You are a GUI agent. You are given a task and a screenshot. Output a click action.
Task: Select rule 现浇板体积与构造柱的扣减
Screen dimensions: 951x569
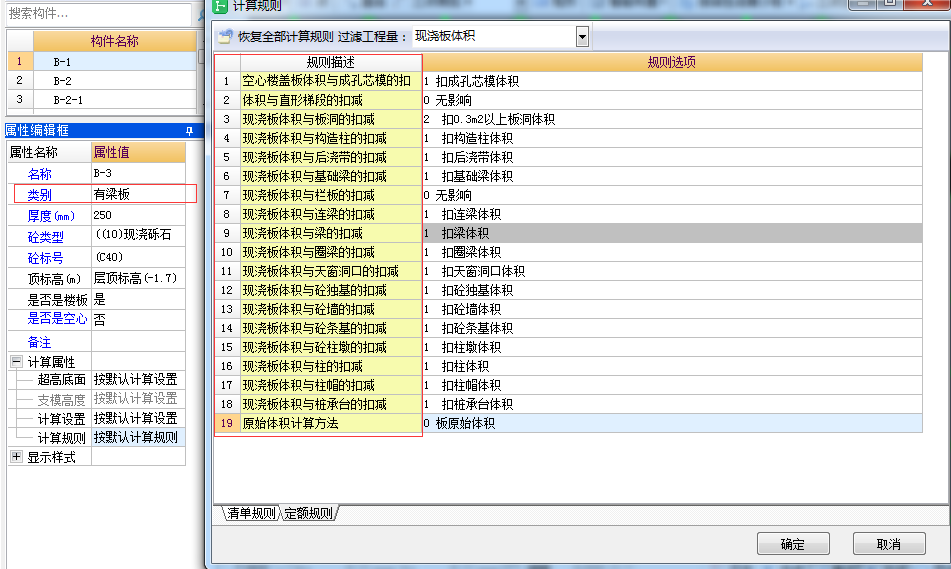tap(331, 138)
